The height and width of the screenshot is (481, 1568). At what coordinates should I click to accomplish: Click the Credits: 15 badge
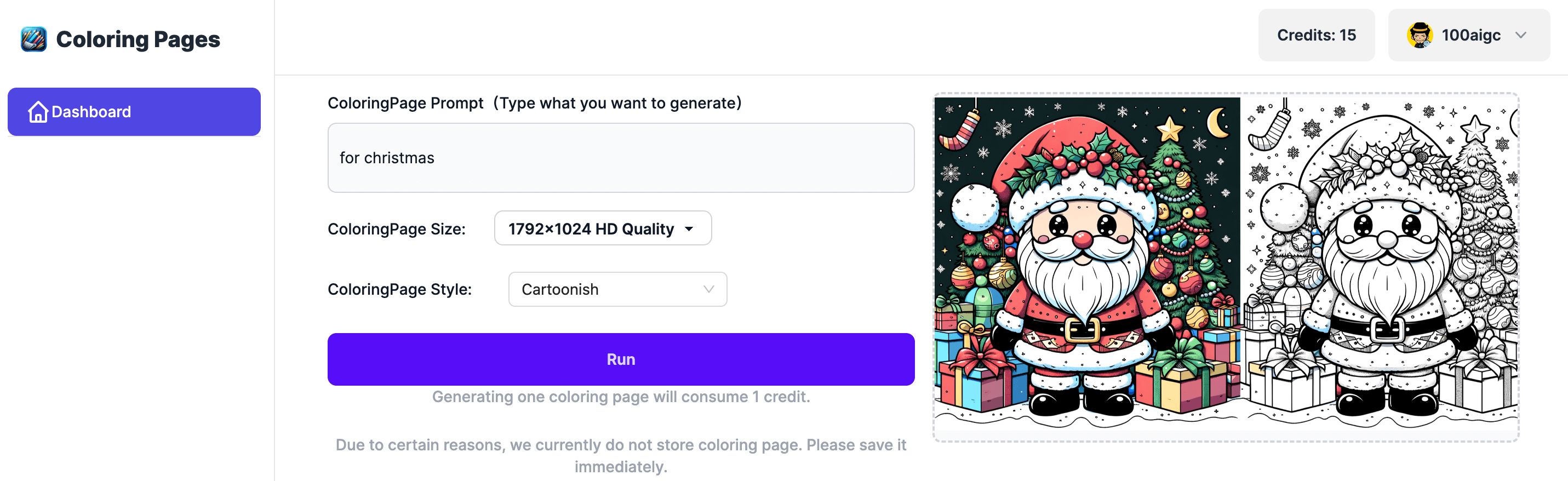click(1317, 35)
